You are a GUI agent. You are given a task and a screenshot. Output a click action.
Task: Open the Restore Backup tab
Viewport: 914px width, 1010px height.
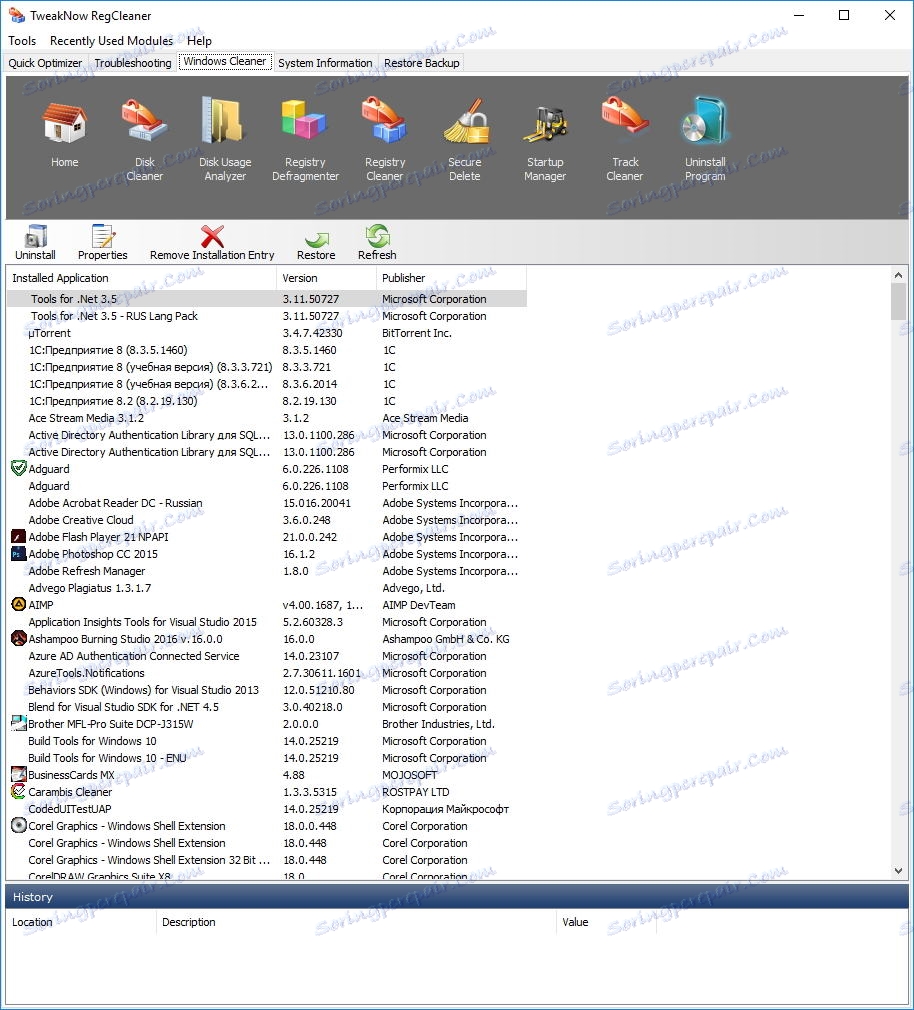(421, 62)
